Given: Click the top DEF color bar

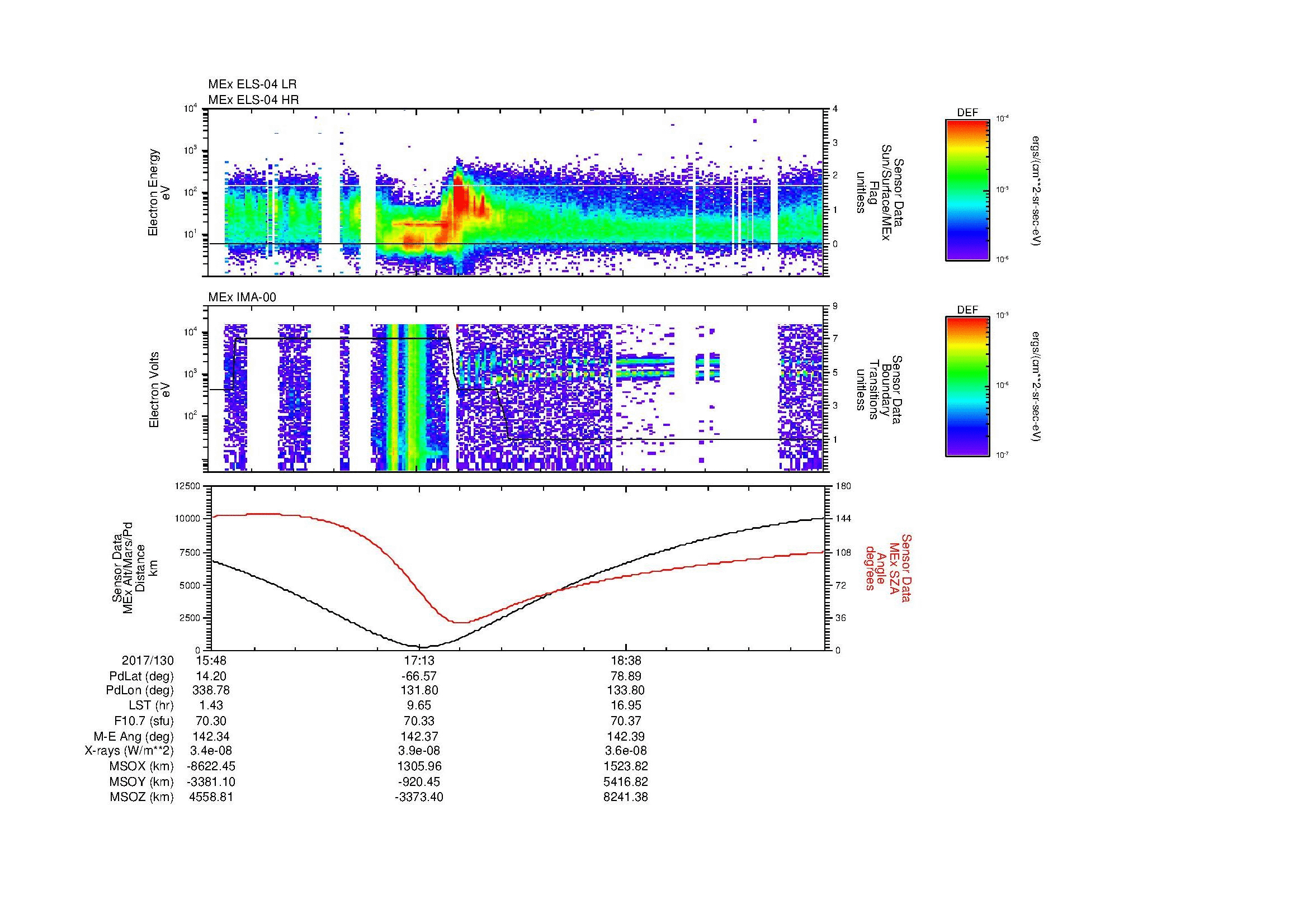Looking at the screenshot, I should pyautogui.click(x=967, y=189).
